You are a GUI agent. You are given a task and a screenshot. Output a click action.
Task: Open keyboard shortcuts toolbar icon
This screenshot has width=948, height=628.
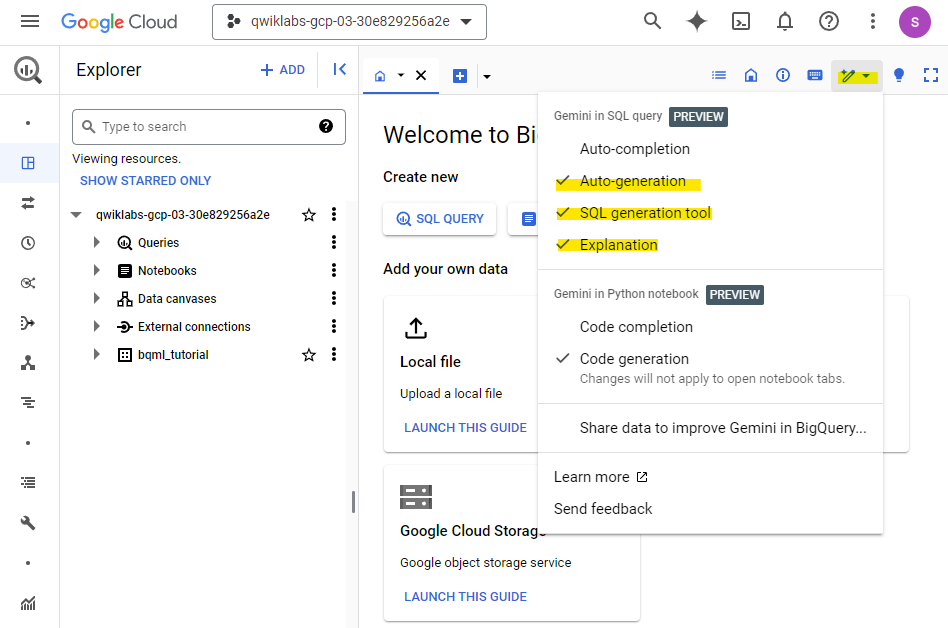click(815, 76)
